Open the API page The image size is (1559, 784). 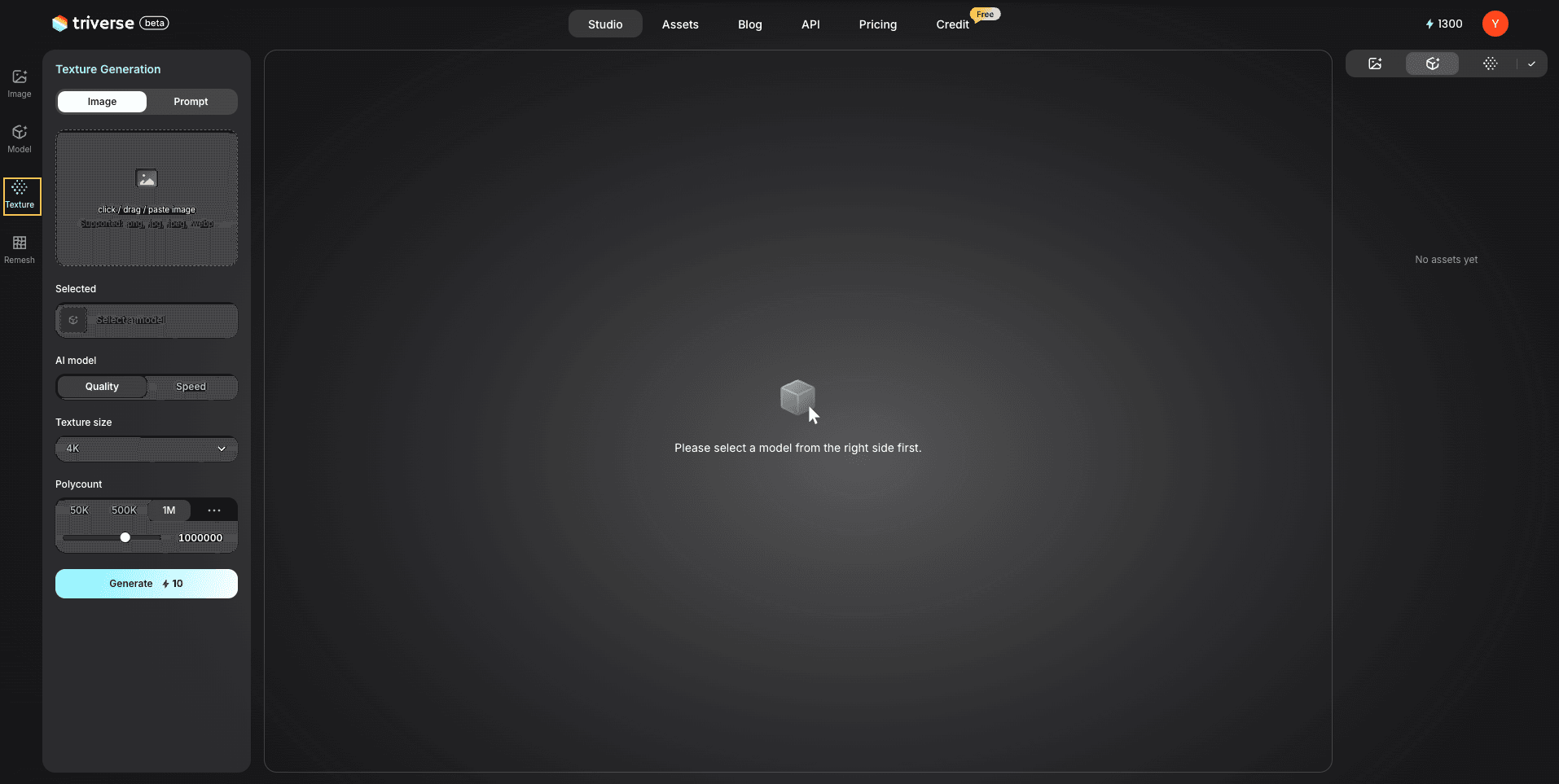pyautogui.click(x=810, y=24)
